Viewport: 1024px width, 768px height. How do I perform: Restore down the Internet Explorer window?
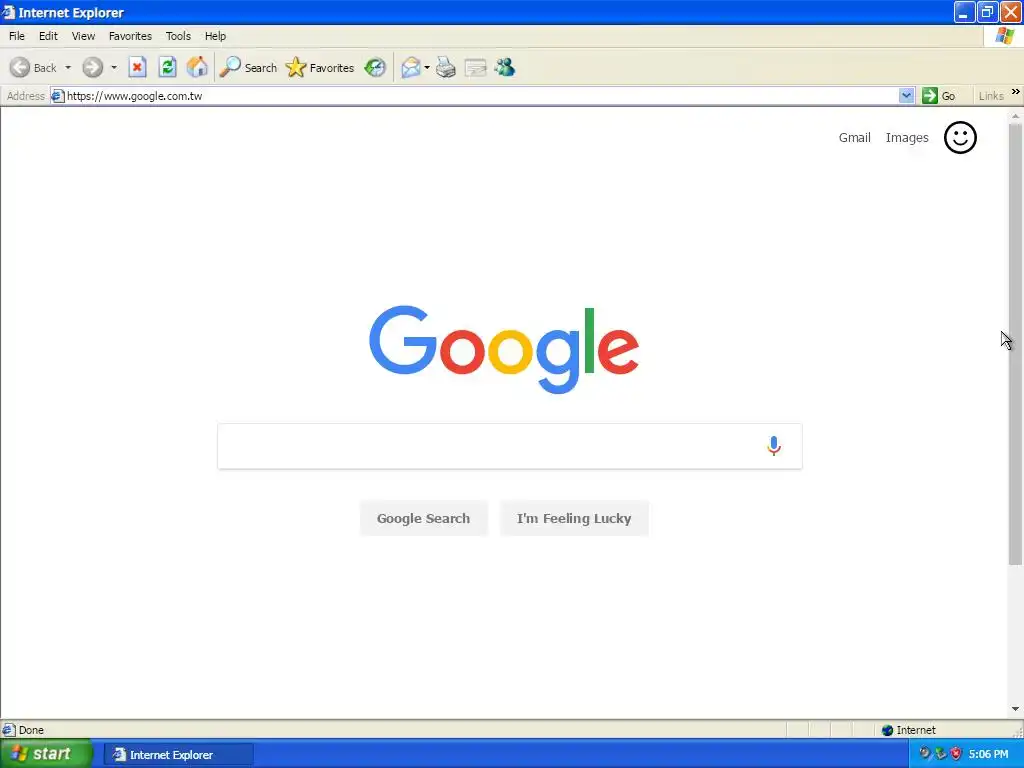[987, 12]
